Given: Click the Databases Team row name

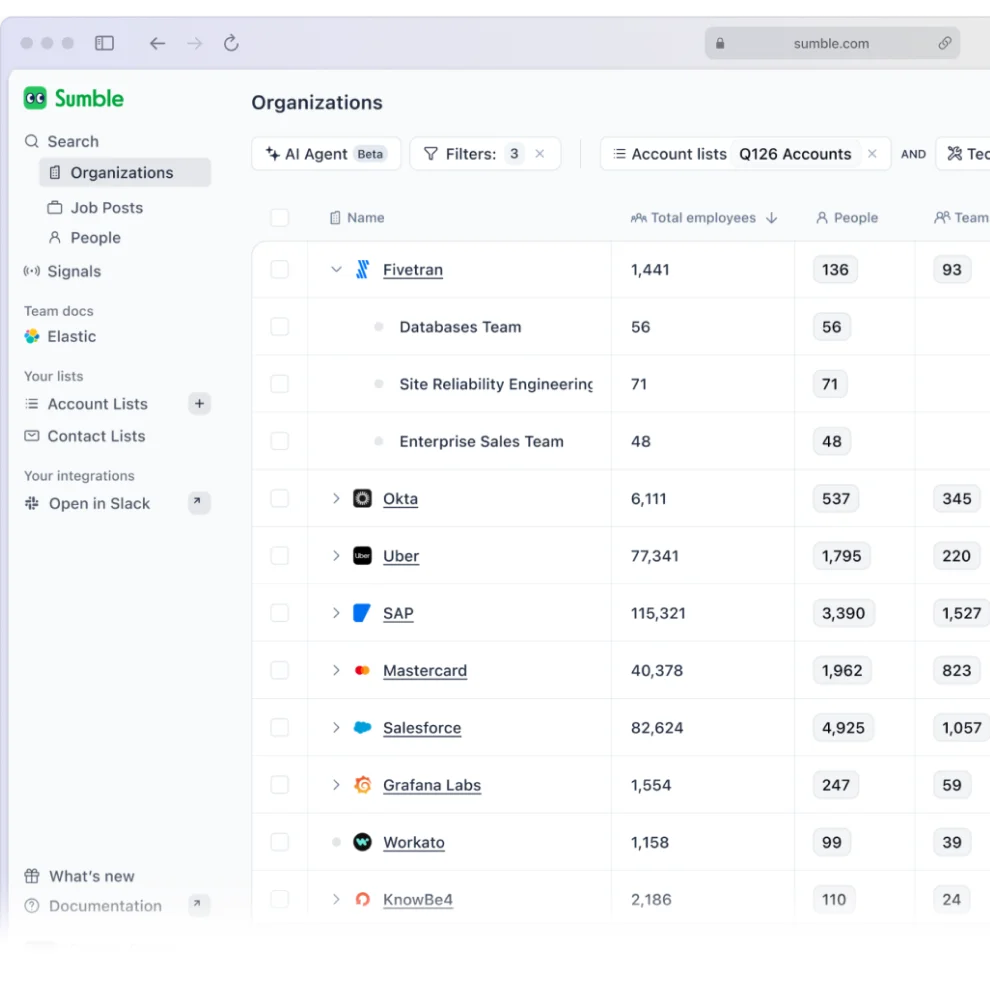Looking at the screenshot, I should [x=460, y=327].
